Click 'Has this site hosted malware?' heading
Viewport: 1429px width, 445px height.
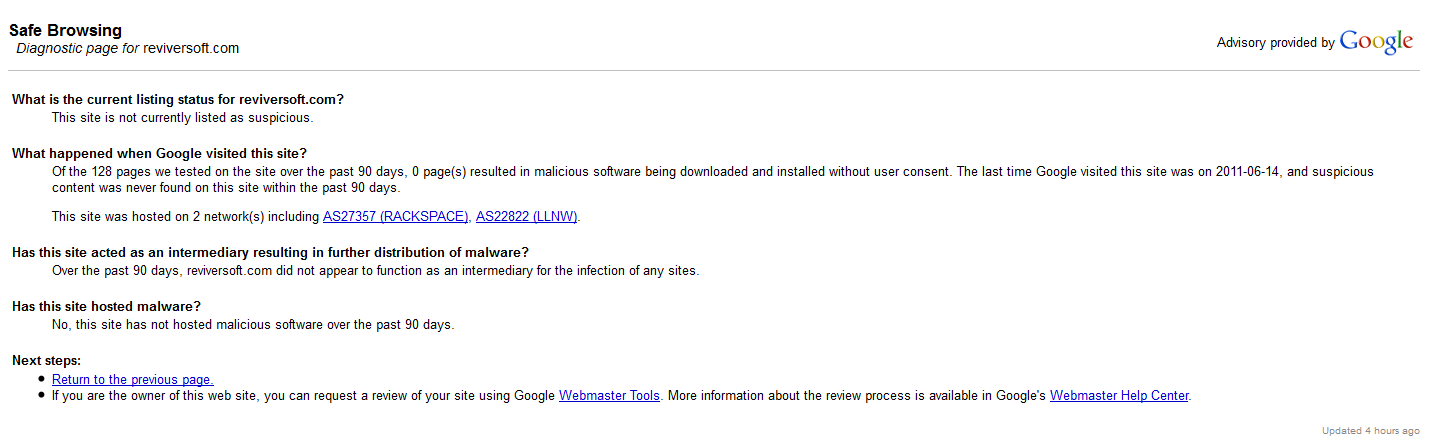(x=106, y=306)
